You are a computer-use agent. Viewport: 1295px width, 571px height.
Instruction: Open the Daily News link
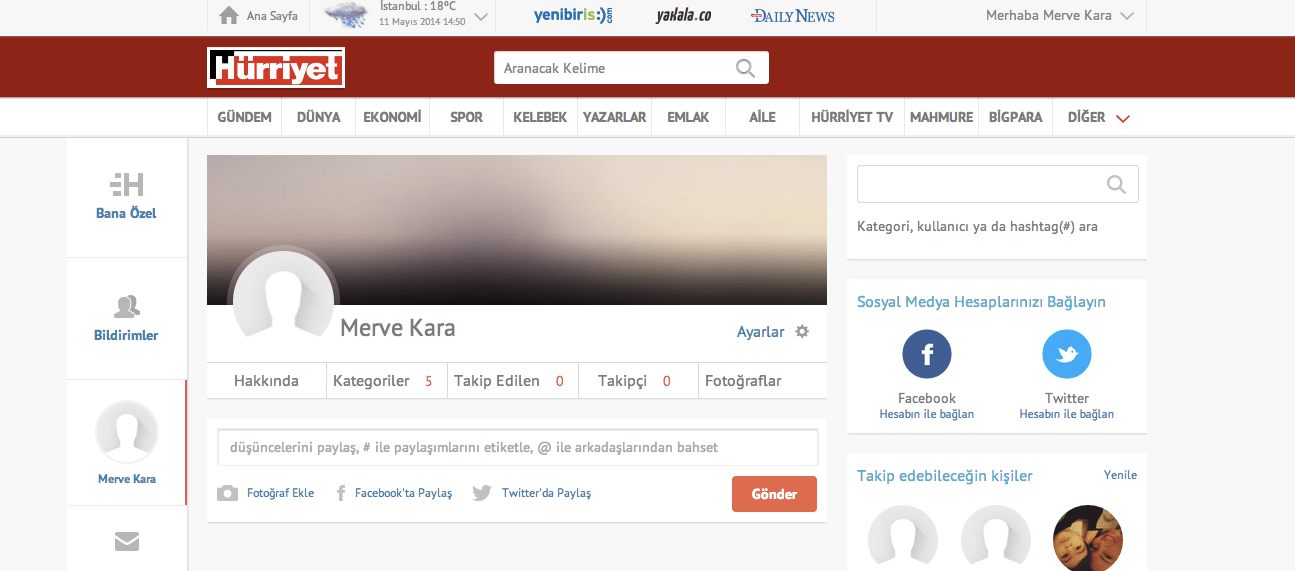793,15
